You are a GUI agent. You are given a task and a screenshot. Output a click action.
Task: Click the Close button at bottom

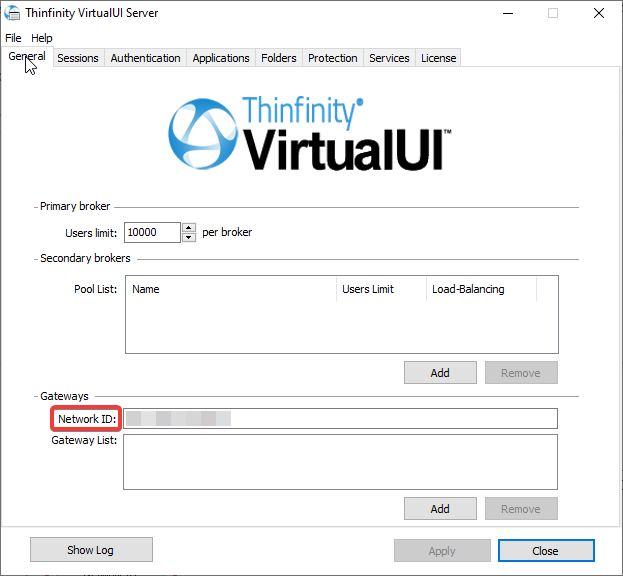546,551
